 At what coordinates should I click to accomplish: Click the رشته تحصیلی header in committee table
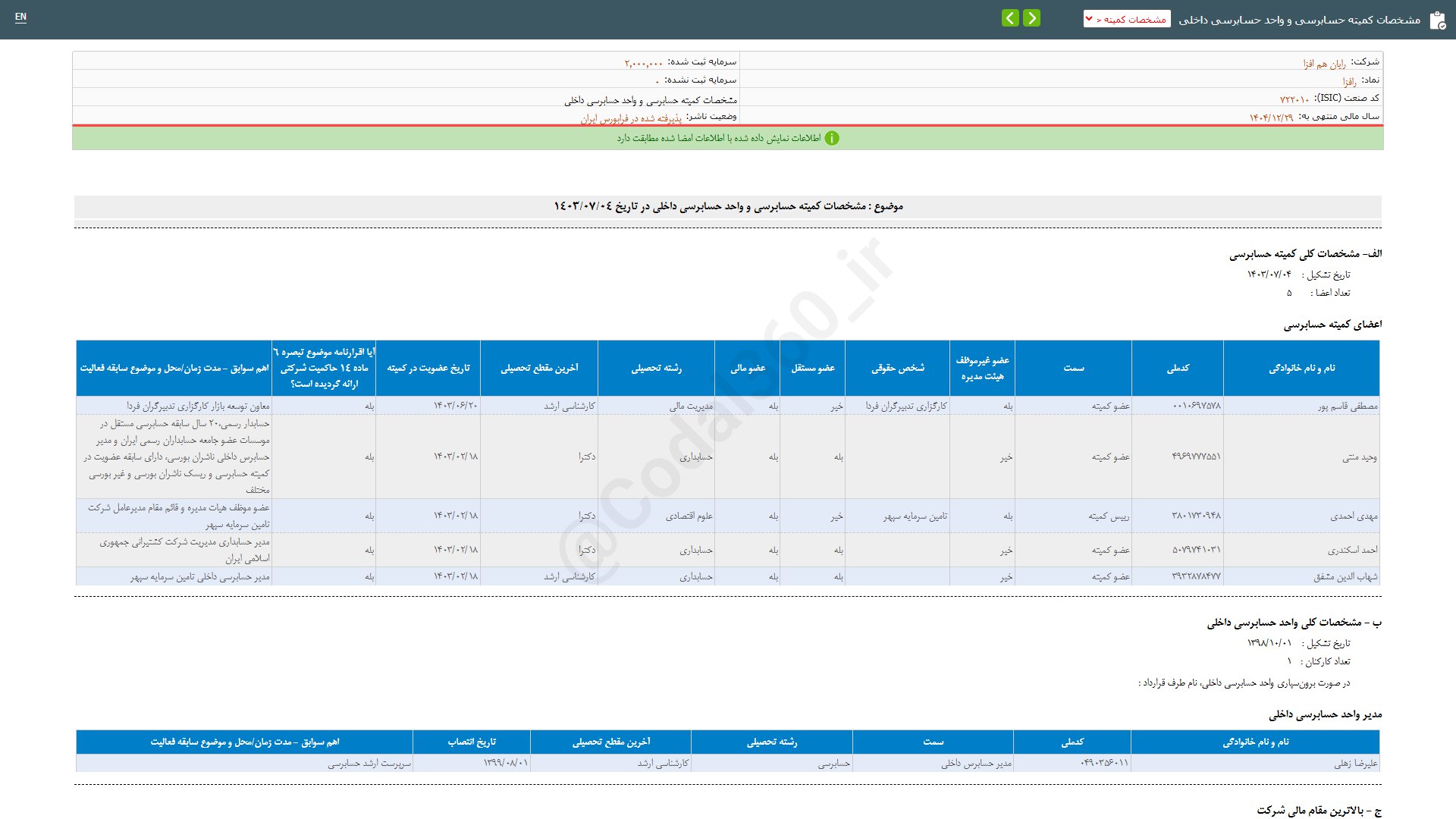point(656,368)
